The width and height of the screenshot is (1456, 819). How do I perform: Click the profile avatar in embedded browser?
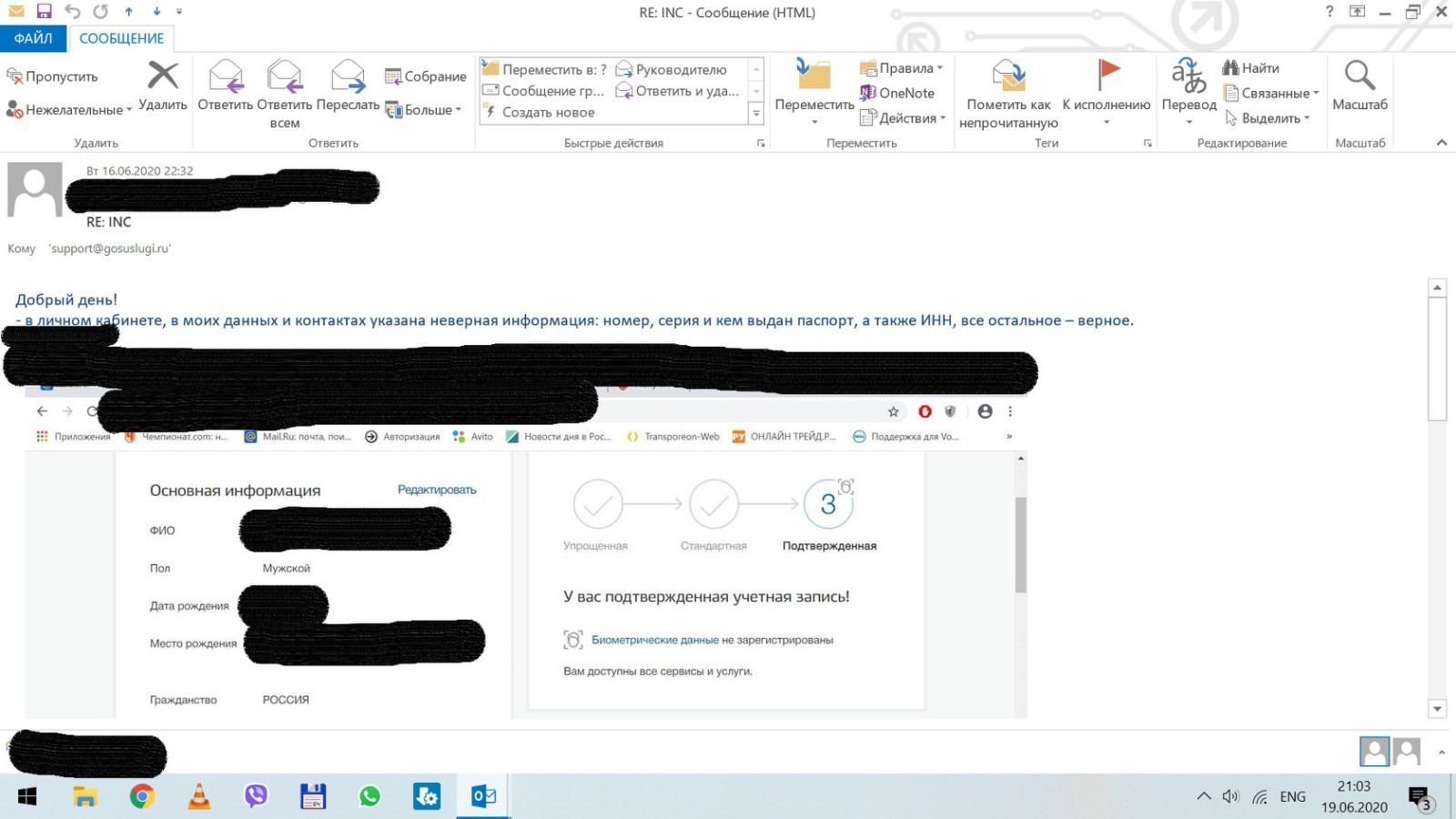coord(985,411)
